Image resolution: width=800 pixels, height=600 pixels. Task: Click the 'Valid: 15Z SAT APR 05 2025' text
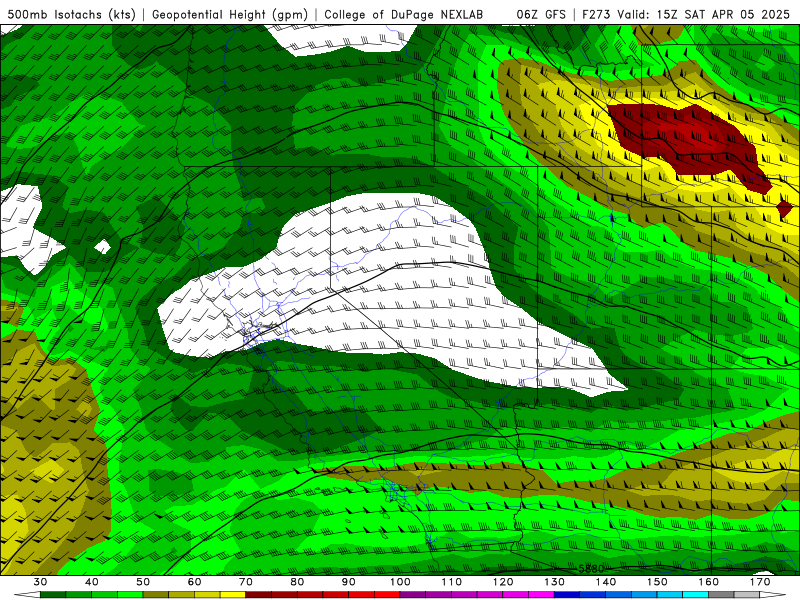pos(703,15)
